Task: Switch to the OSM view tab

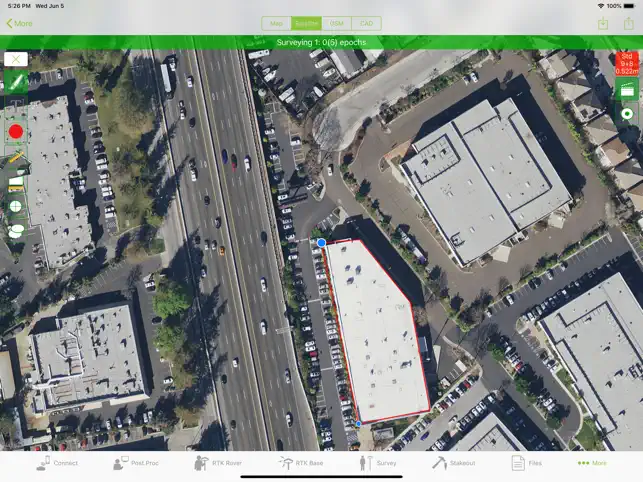Action: coord(337,23)
